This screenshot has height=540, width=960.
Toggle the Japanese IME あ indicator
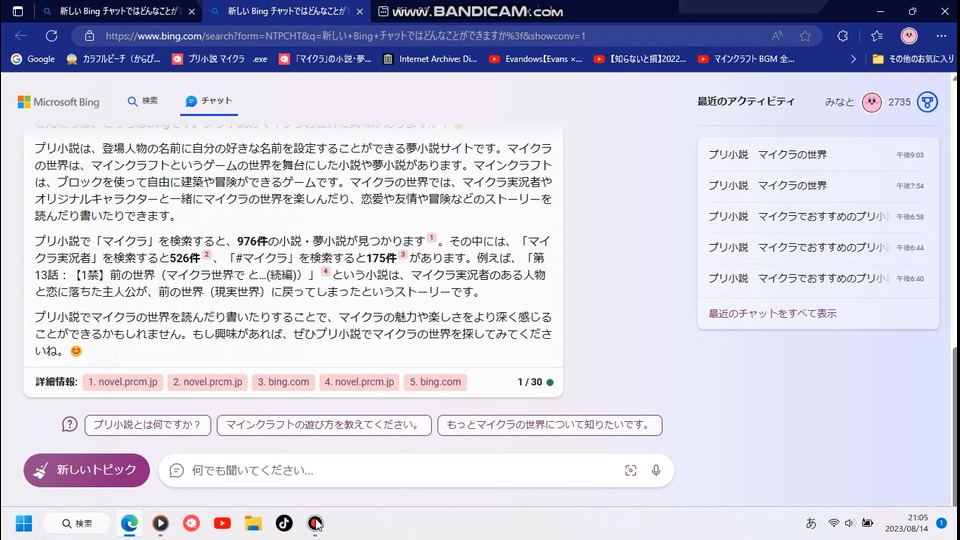pyautogui.click(x=811, y=523)
